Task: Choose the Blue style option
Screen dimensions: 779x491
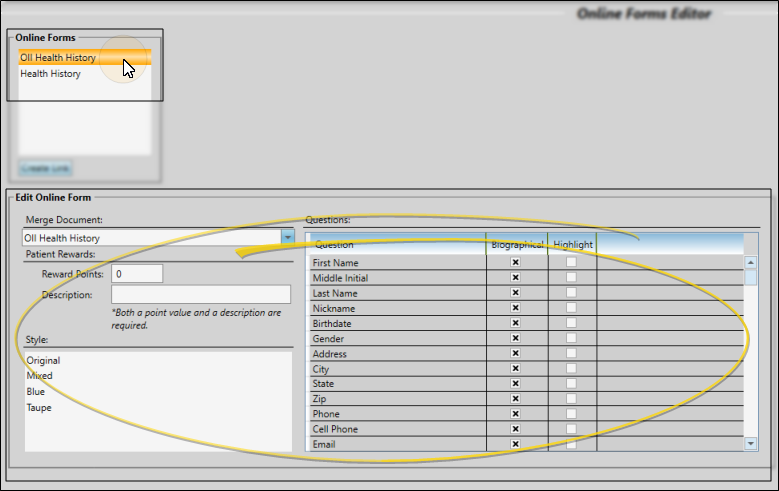Action: click(x=36, y=392)
